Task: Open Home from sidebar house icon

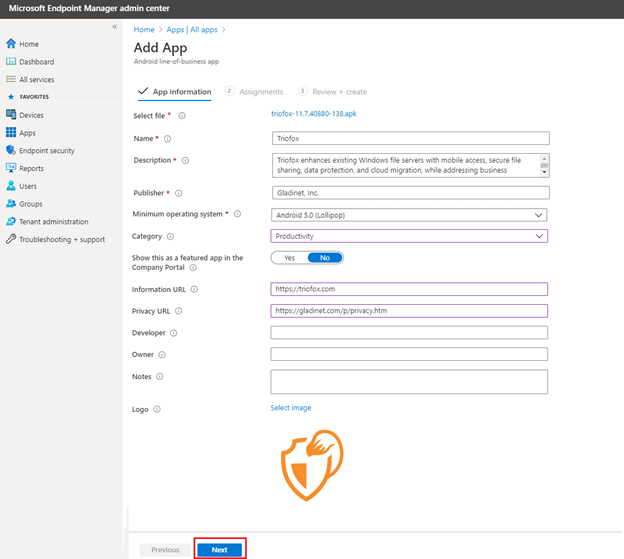Action: (x=11, y=44)
